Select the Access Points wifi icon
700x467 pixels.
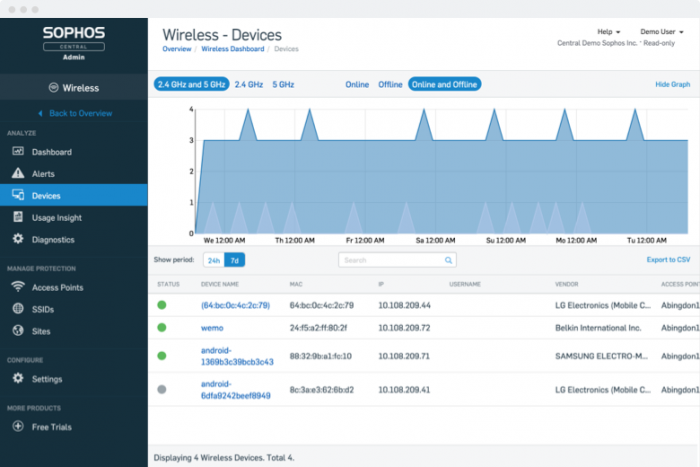pos(17,287)
